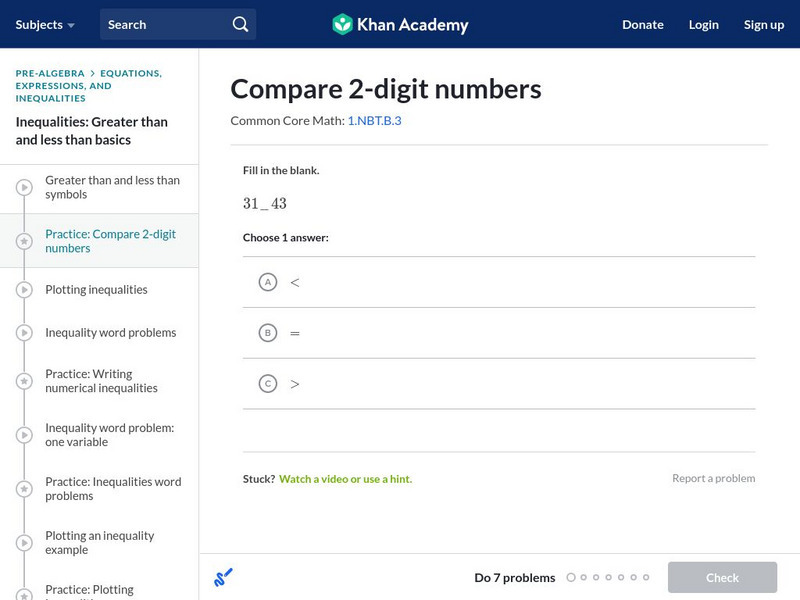Click Donate in the top navigation

(642, 24)
